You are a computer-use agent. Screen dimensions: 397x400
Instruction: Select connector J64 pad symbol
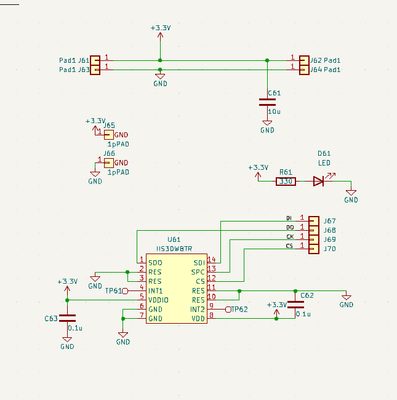[x=304, y=70]
